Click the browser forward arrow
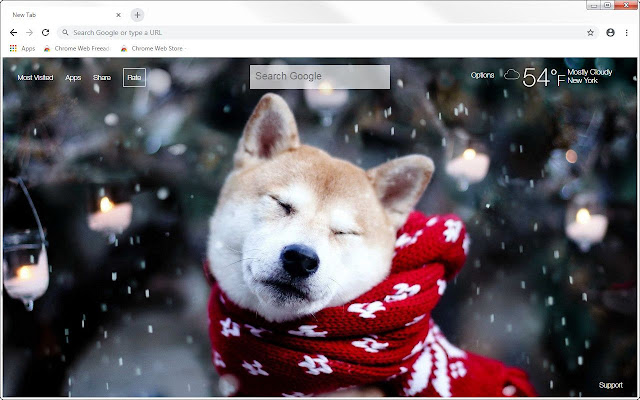This screenshot has width=640, height=400. [x=29, y=33]
